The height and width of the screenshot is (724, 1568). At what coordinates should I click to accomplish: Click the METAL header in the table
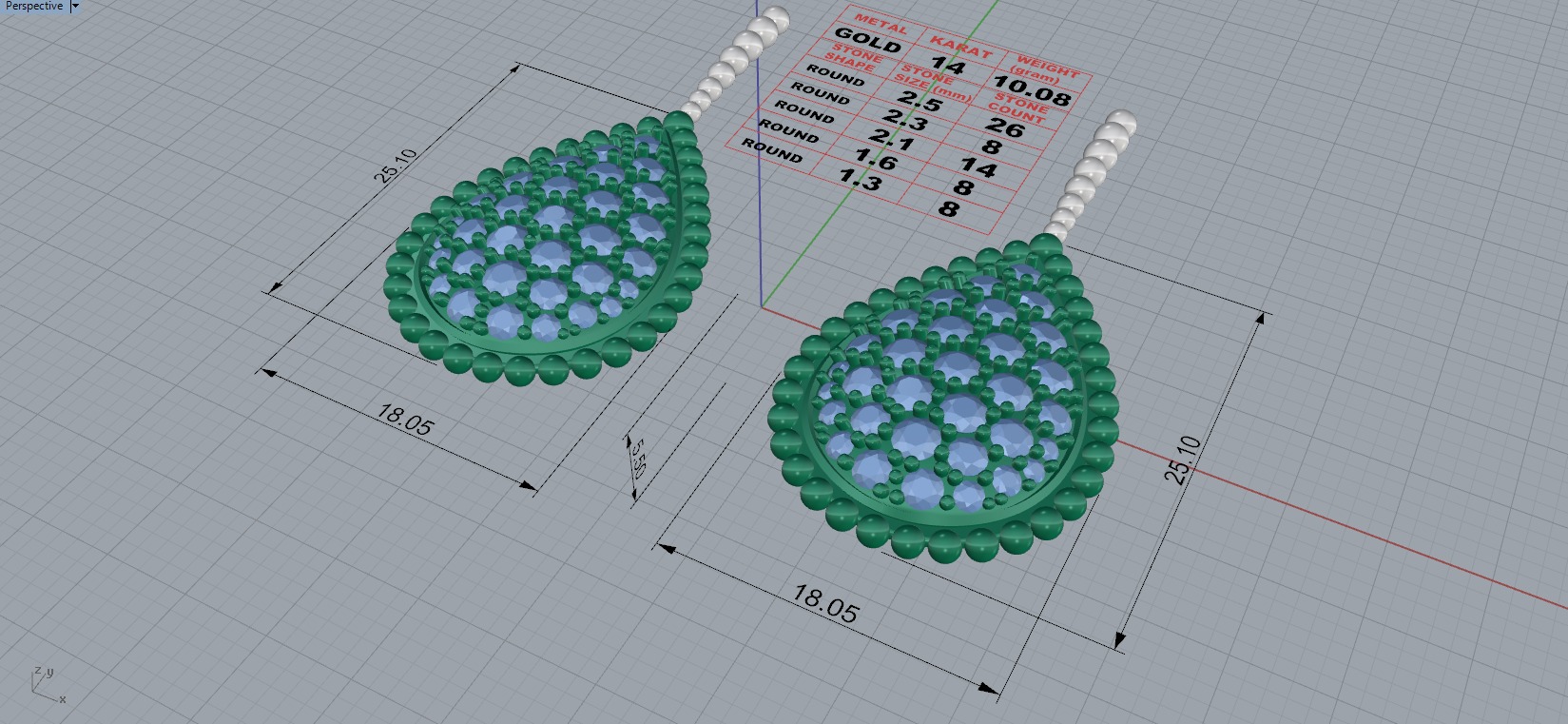click(881, 23)
